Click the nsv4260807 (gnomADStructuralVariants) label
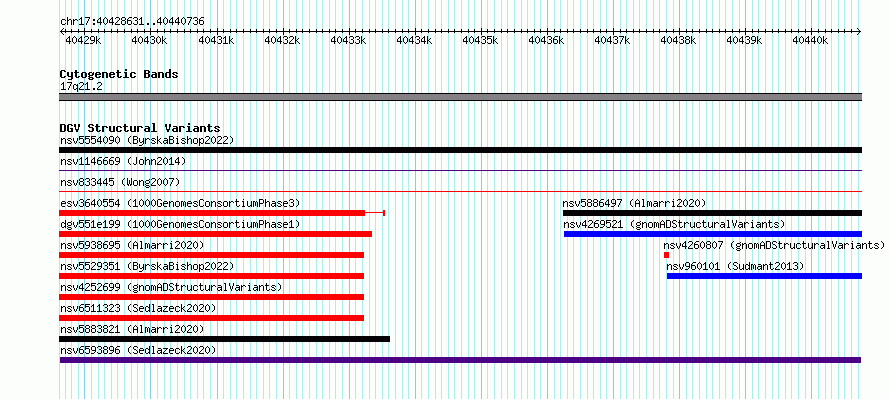The image size is (890, 399). [774, 245]
